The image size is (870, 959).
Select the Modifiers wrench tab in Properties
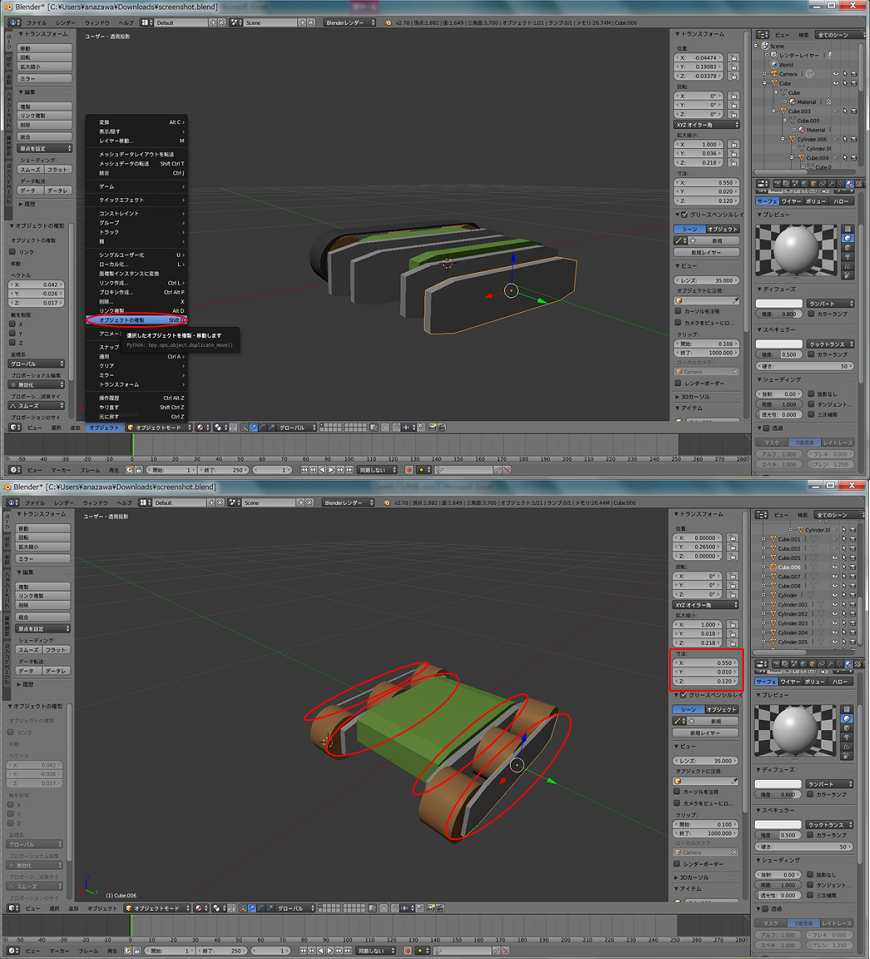(x=832, y=184)
